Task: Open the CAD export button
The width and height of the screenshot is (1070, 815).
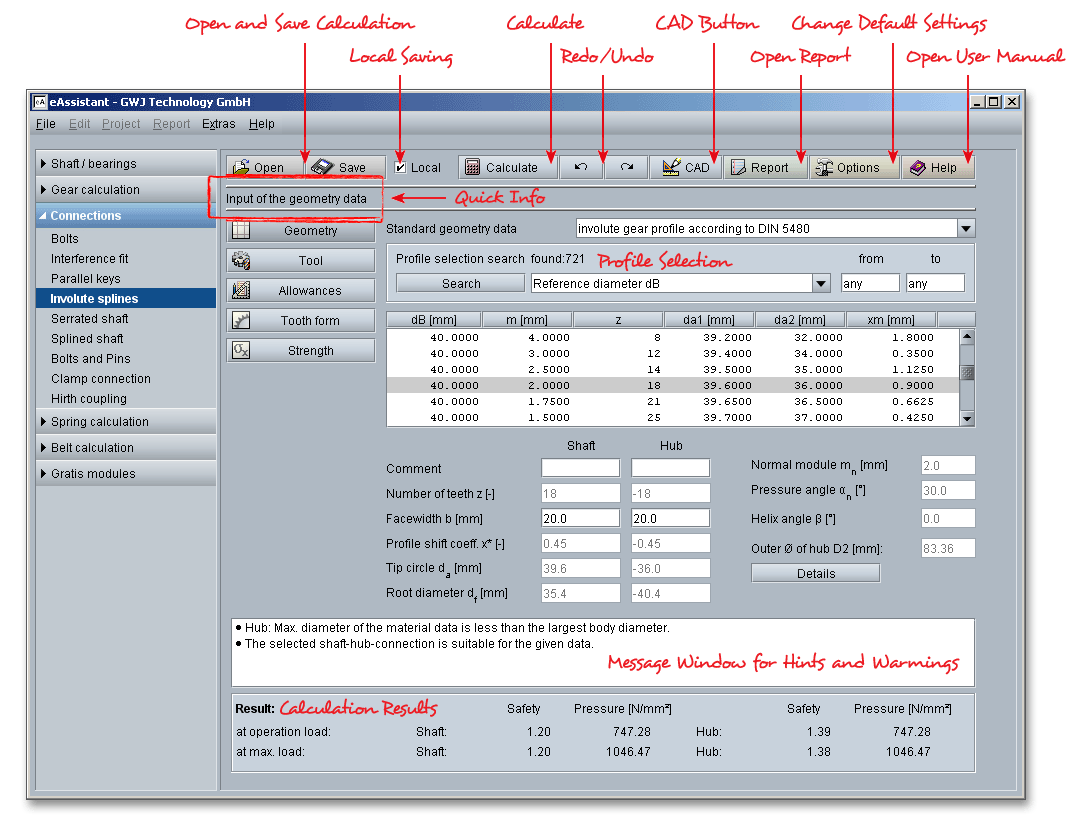Action: tap(685, 167)
